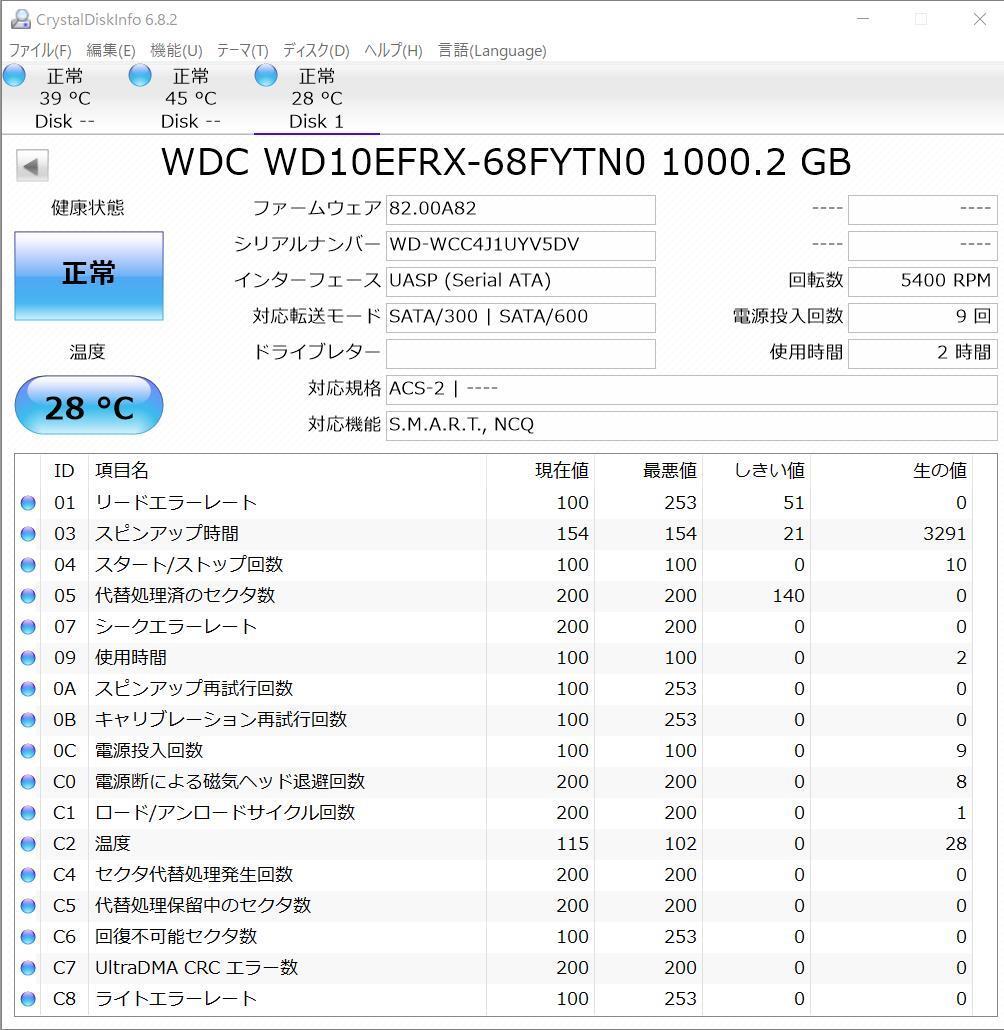Open the 機能(U) menu
This screenshot has width=1004, height=1030.
point(176,50)
